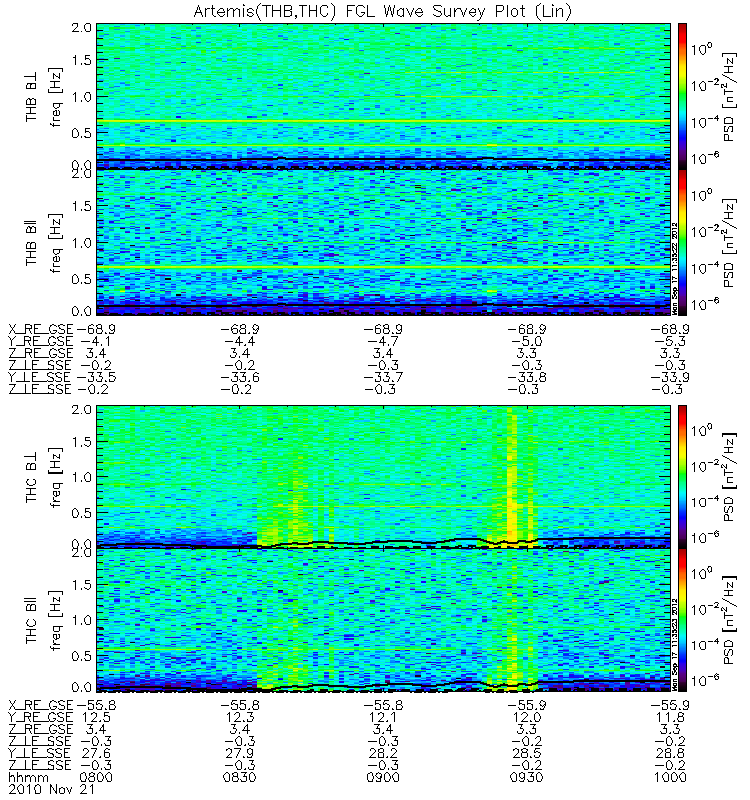The height and width of the screenshot is (800, 750).
Task: Click the Y_LE_SSE value '-33.9'
Action: click(x=670, y=378)
